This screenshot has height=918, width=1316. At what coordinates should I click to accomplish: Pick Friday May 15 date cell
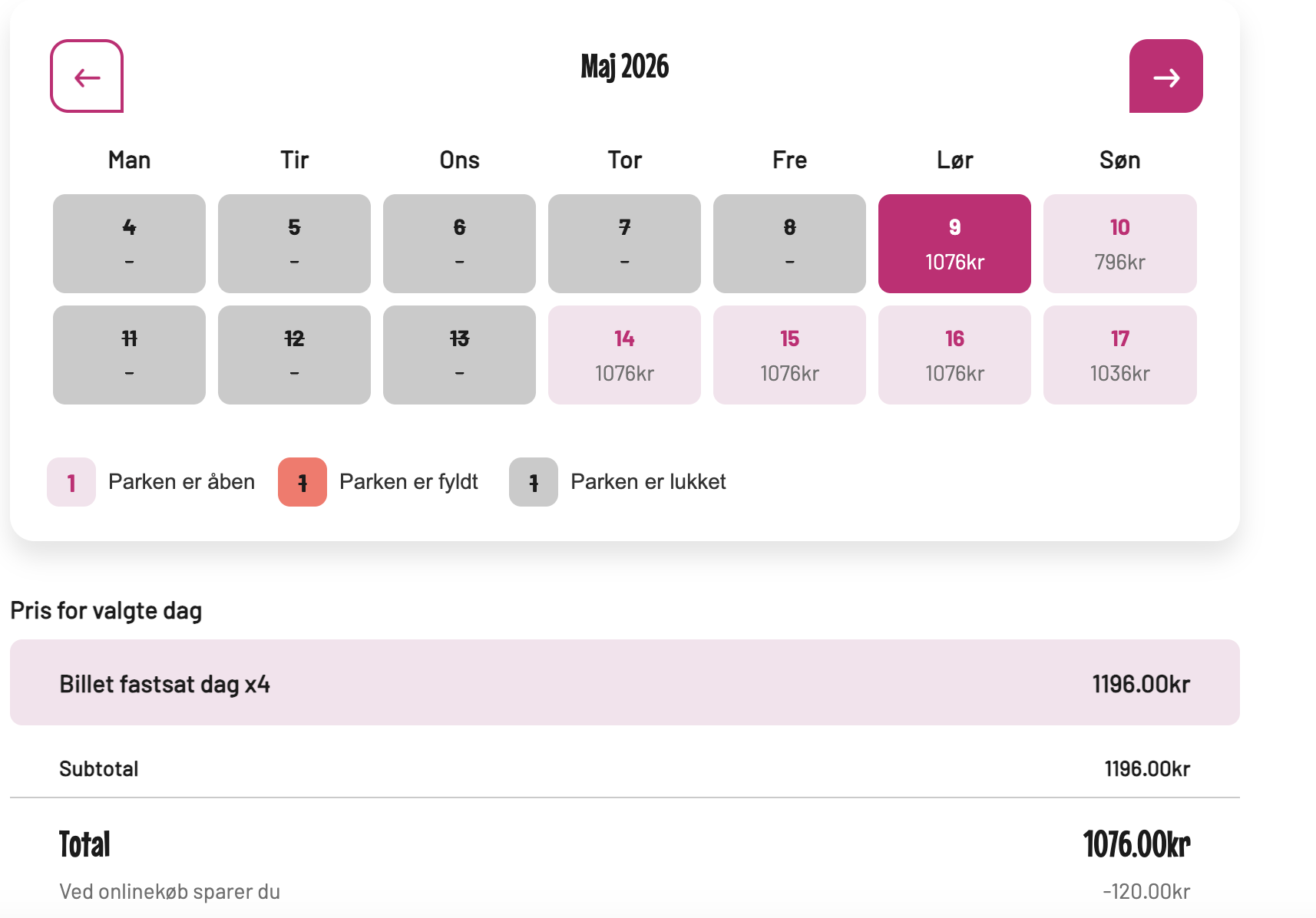coord(789,355)
